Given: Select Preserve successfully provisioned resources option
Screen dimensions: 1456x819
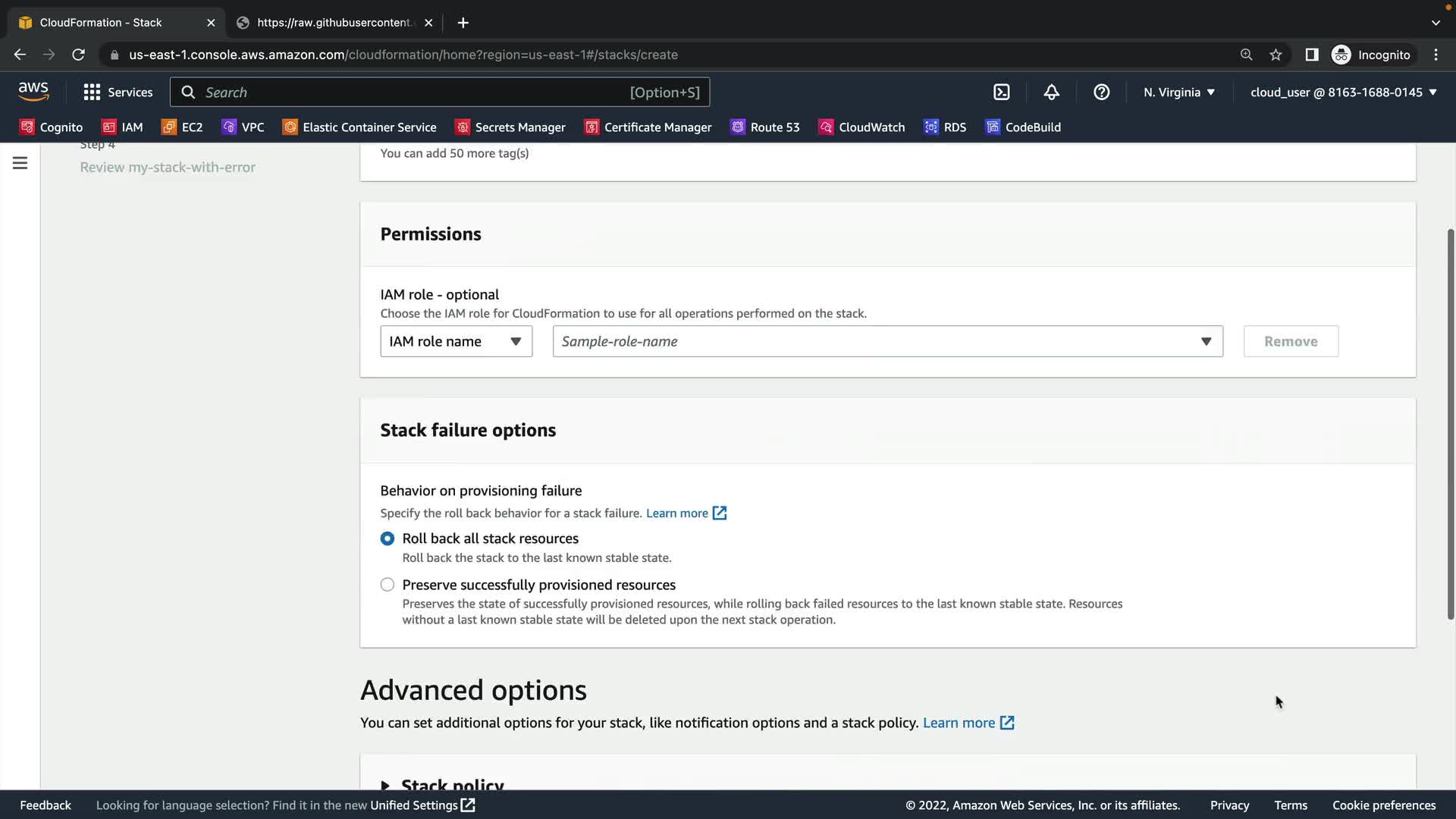Looking at the screenshot, I should click(x=388, y=585).
